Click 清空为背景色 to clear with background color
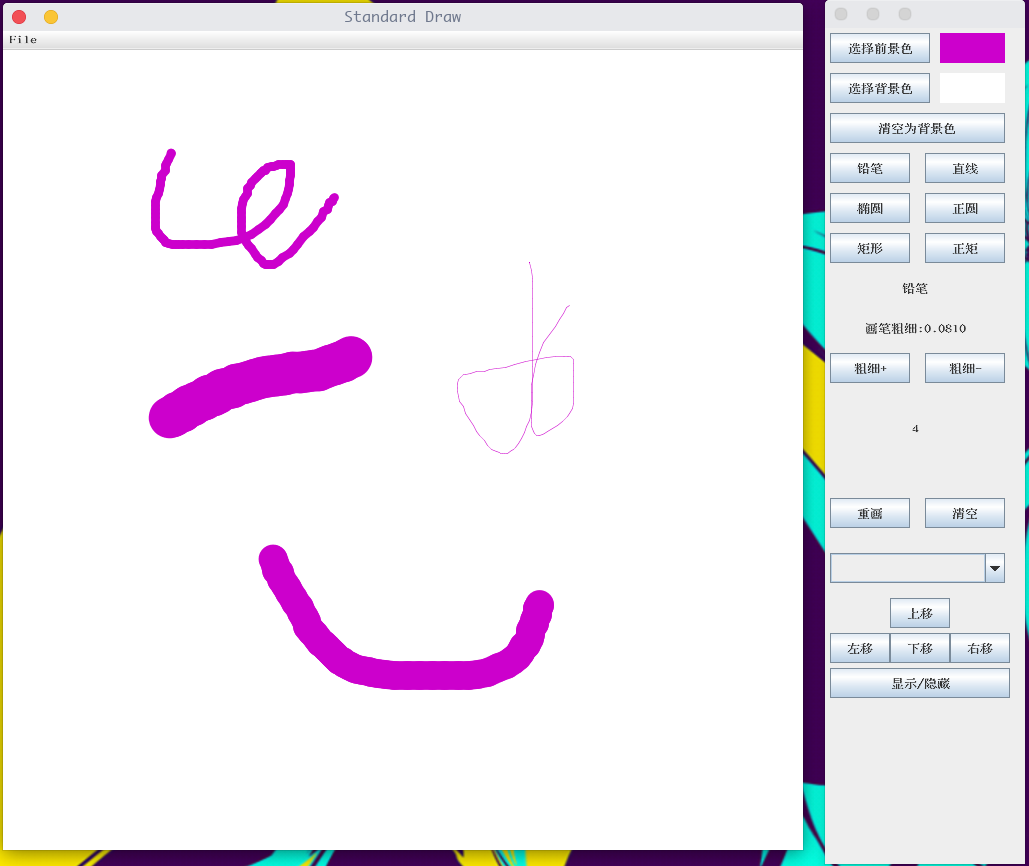Screen dimensions: 1029x866 (916, 128)
